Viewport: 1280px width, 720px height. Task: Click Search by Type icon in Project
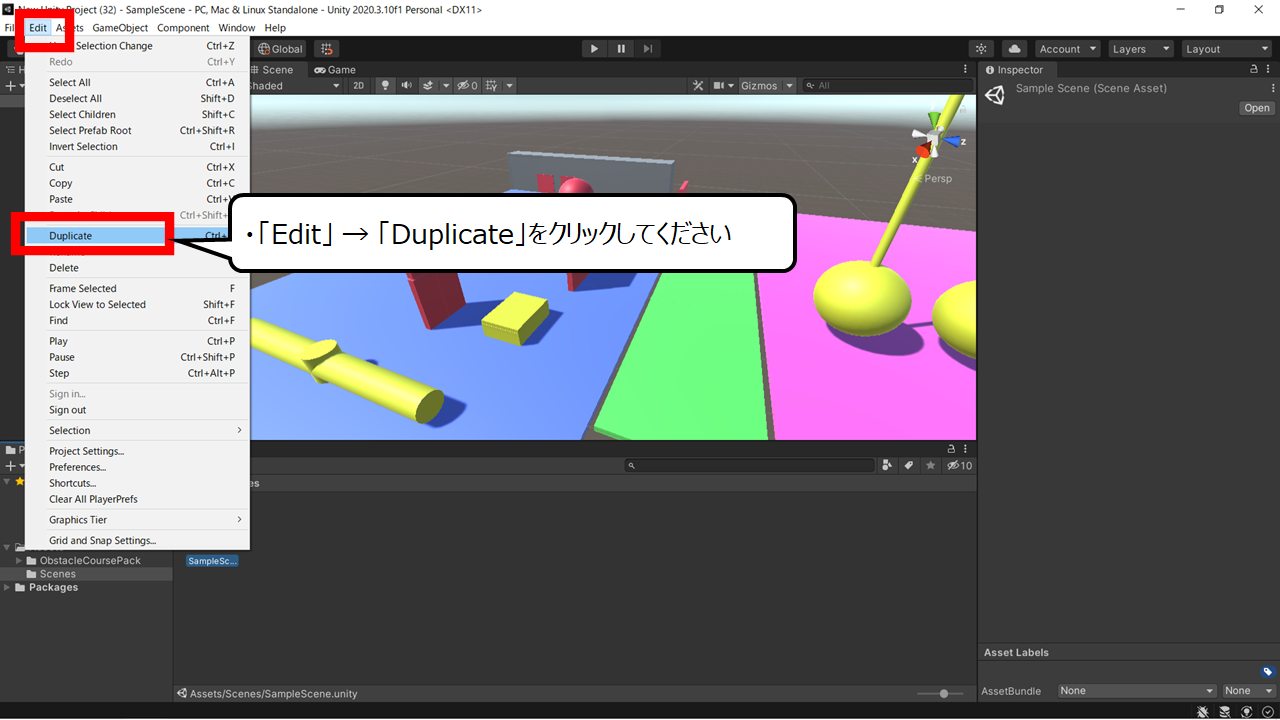pyautogui.click(x=888, y=466)
